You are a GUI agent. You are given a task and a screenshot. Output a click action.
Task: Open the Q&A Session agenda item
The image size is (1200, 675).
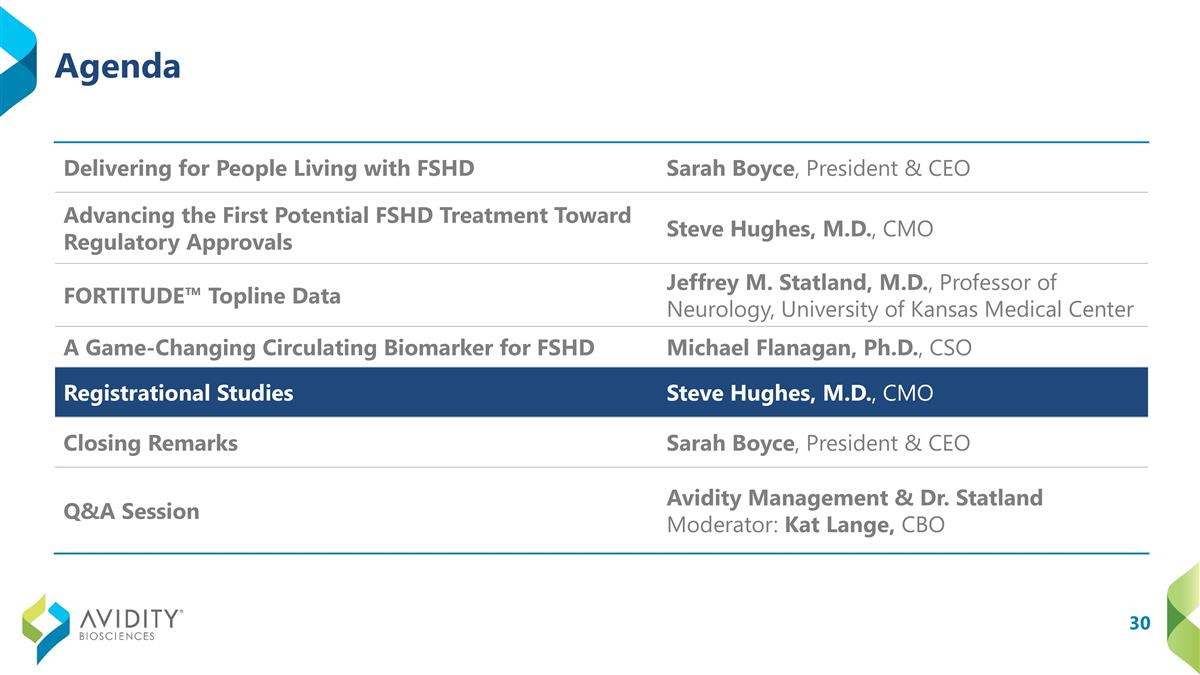coord(131,511)
